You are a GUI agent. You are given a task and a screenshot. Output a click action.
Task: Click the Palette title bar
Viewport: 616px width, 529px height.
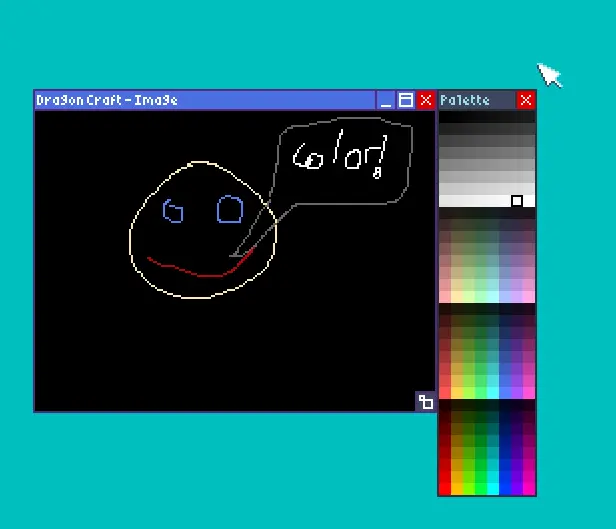[476, 100]
